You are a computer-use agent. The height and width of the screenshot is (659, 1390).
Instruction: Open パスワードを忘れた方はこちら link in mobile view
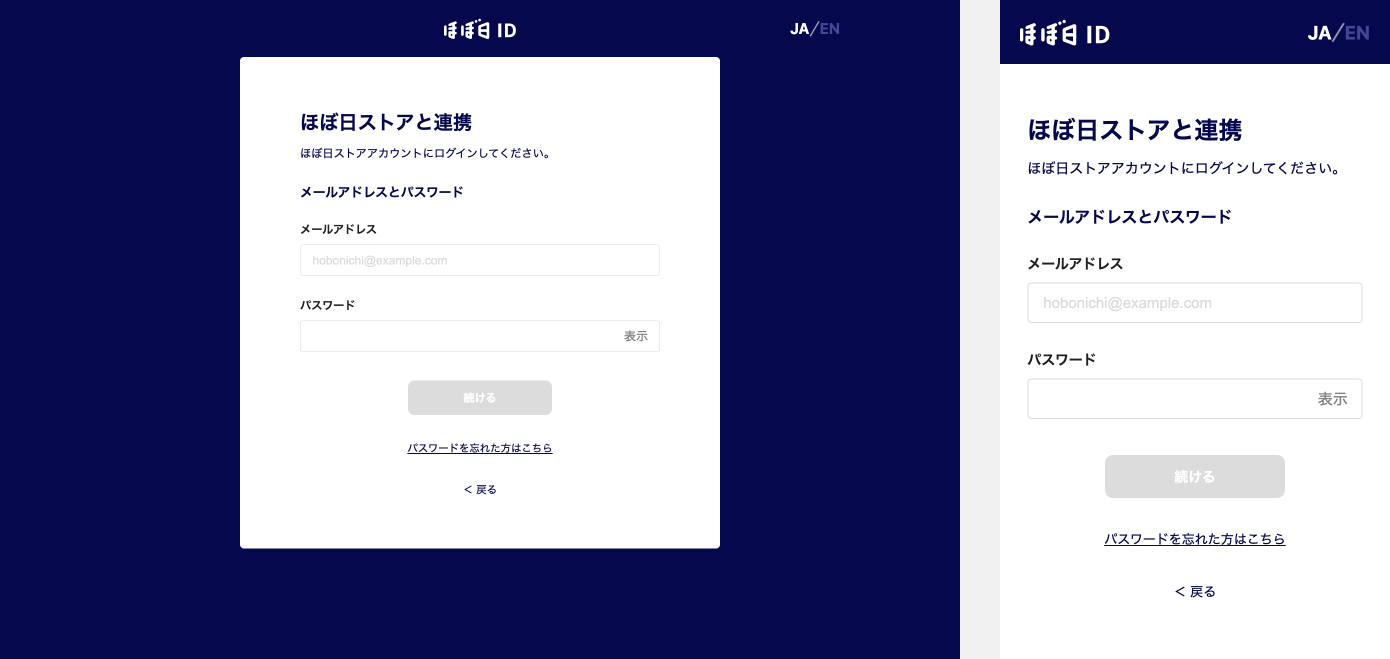1195,539
